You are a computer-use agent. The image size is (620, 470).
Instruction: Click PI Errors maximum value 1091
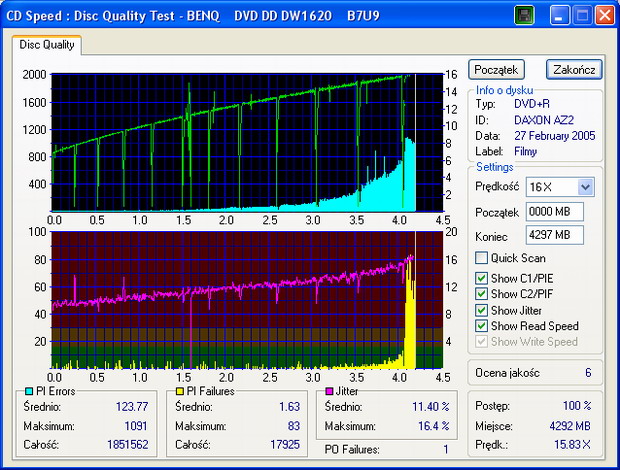136,426
